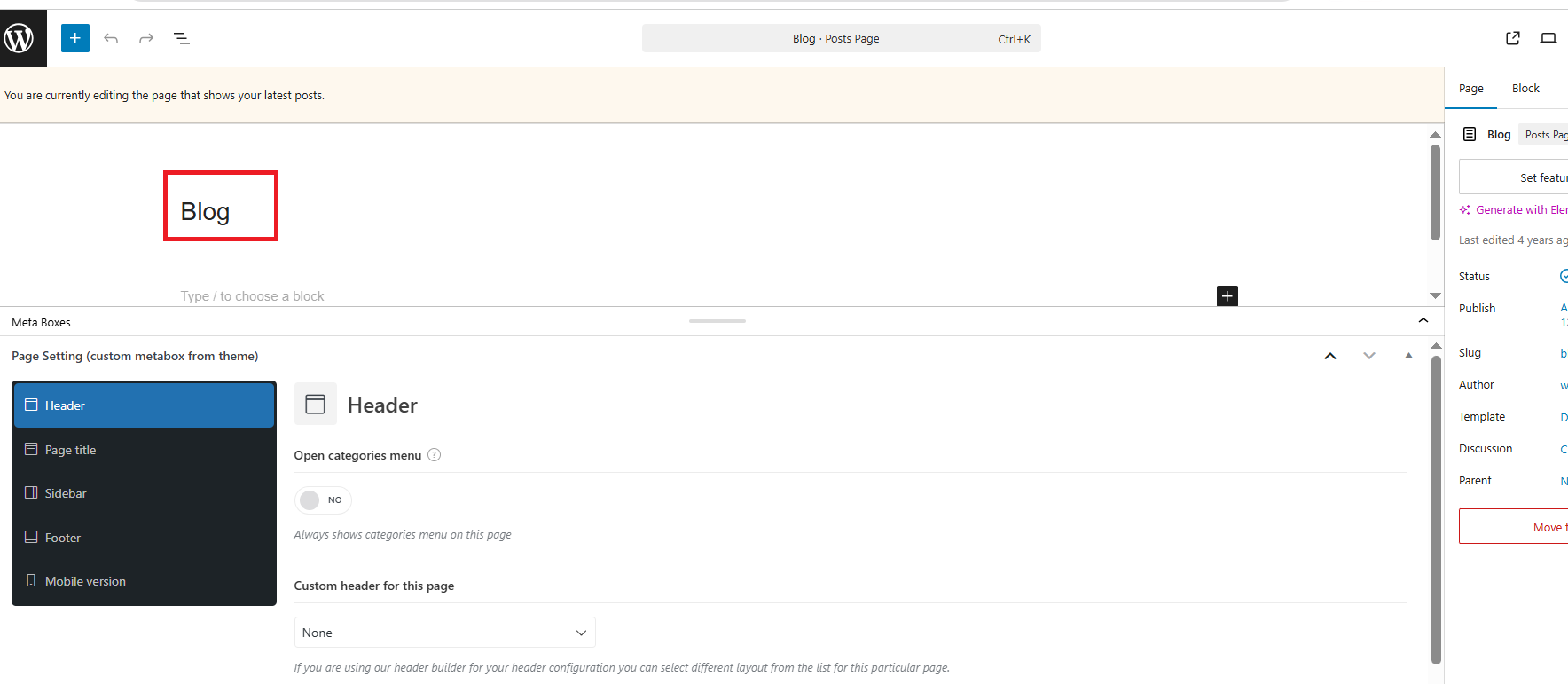
Task: Click the meta boxes vertical scrollbar
Action: coord(1436,509)
